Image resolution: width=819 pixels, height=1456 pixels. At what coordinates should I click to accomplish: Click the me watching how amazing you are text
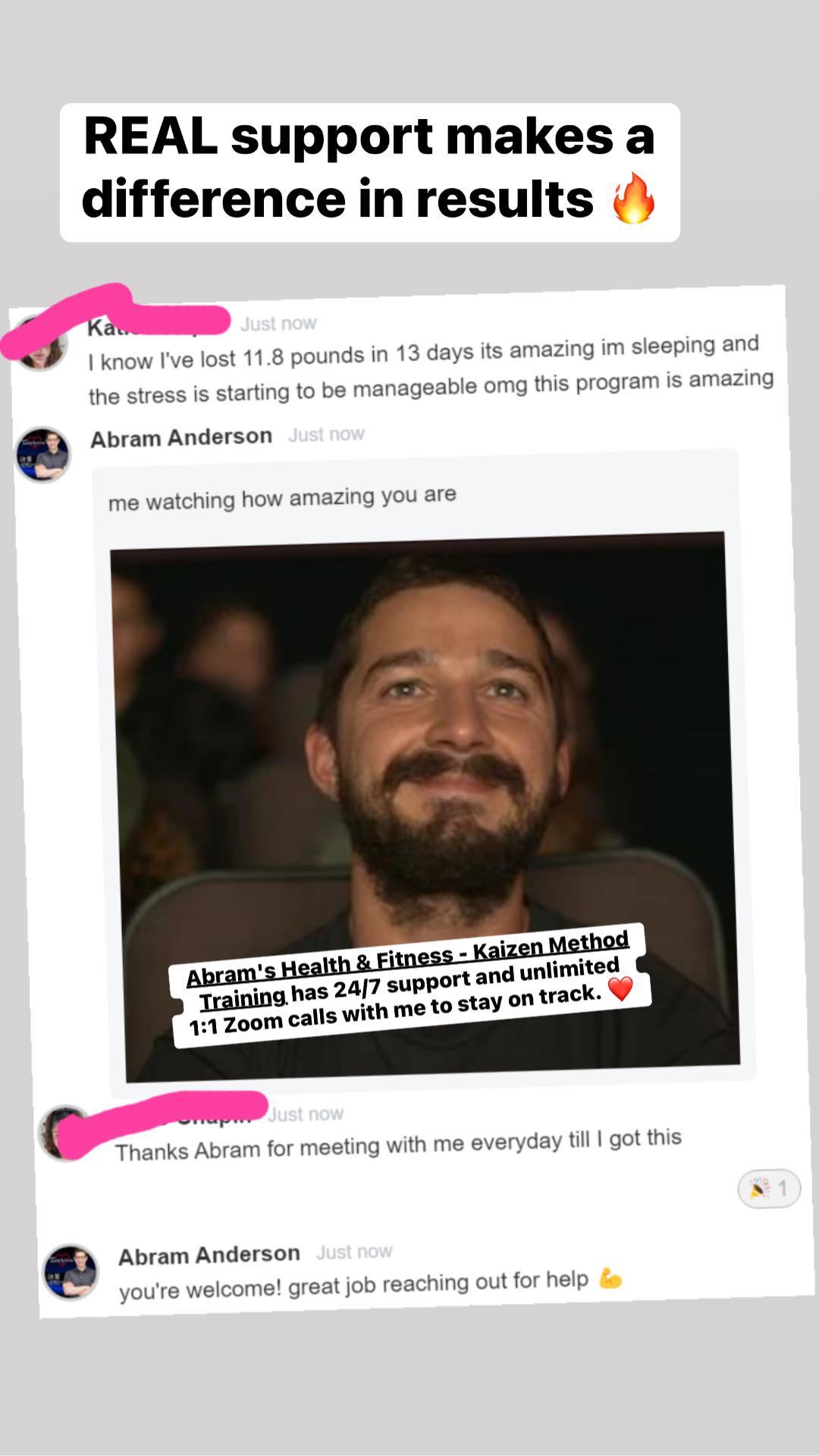(x=282, y=498)
